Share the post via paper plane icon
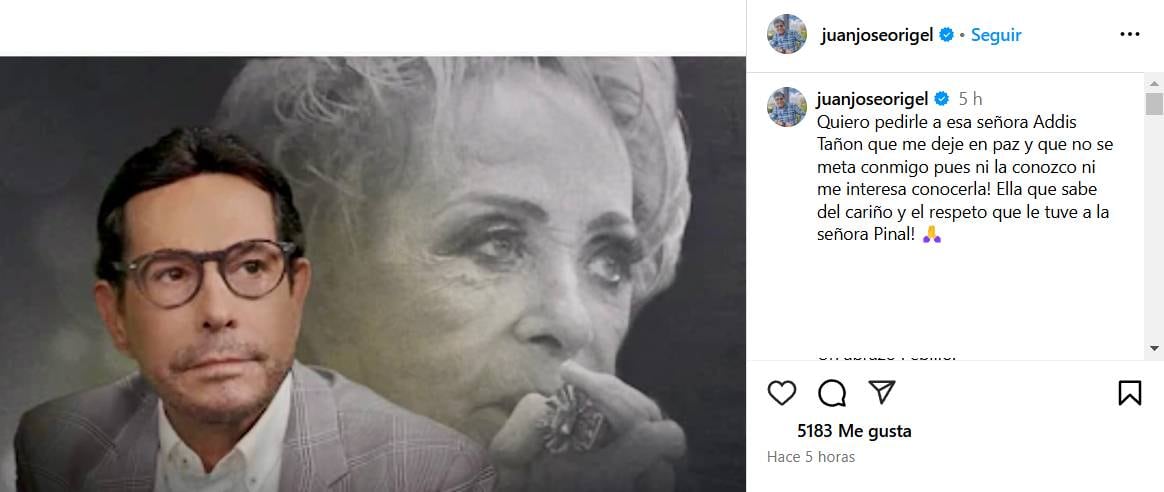Viewport: 1164px width, 492px height. pyautogui.click(x=881, y=393)
